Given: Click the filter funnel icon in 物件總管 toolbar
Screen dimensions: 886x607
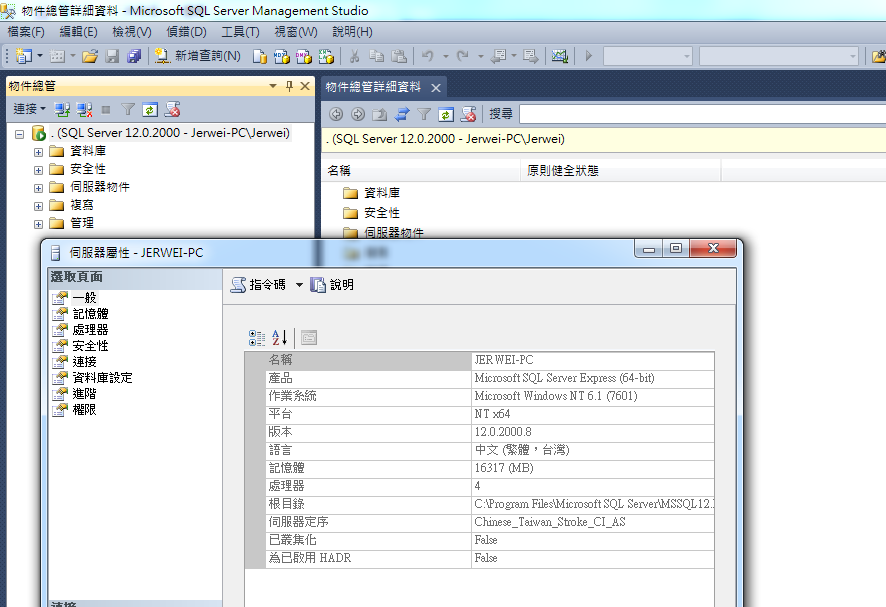Looking at the screenshot, I should (x=128, y=110).
